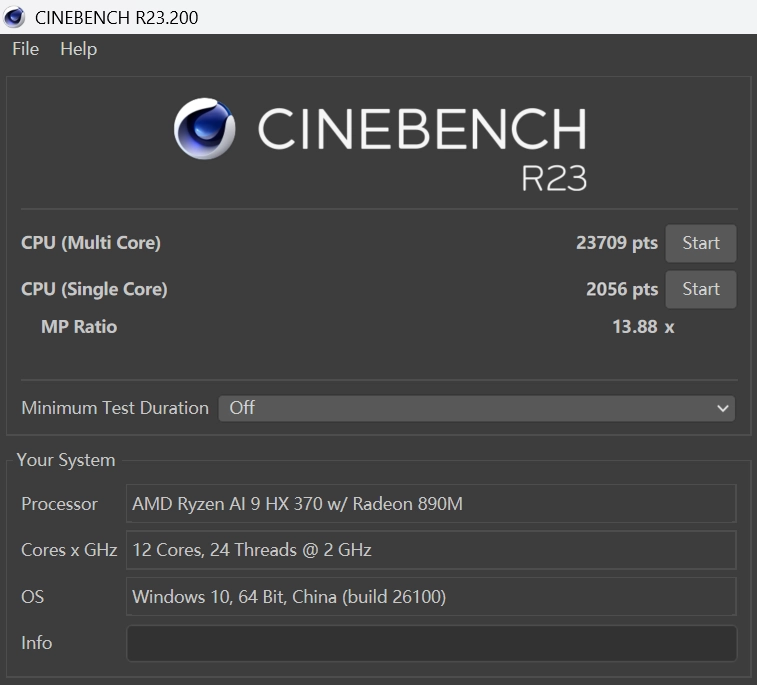Click the Cores x GHz field value

[x=431, y=550]
